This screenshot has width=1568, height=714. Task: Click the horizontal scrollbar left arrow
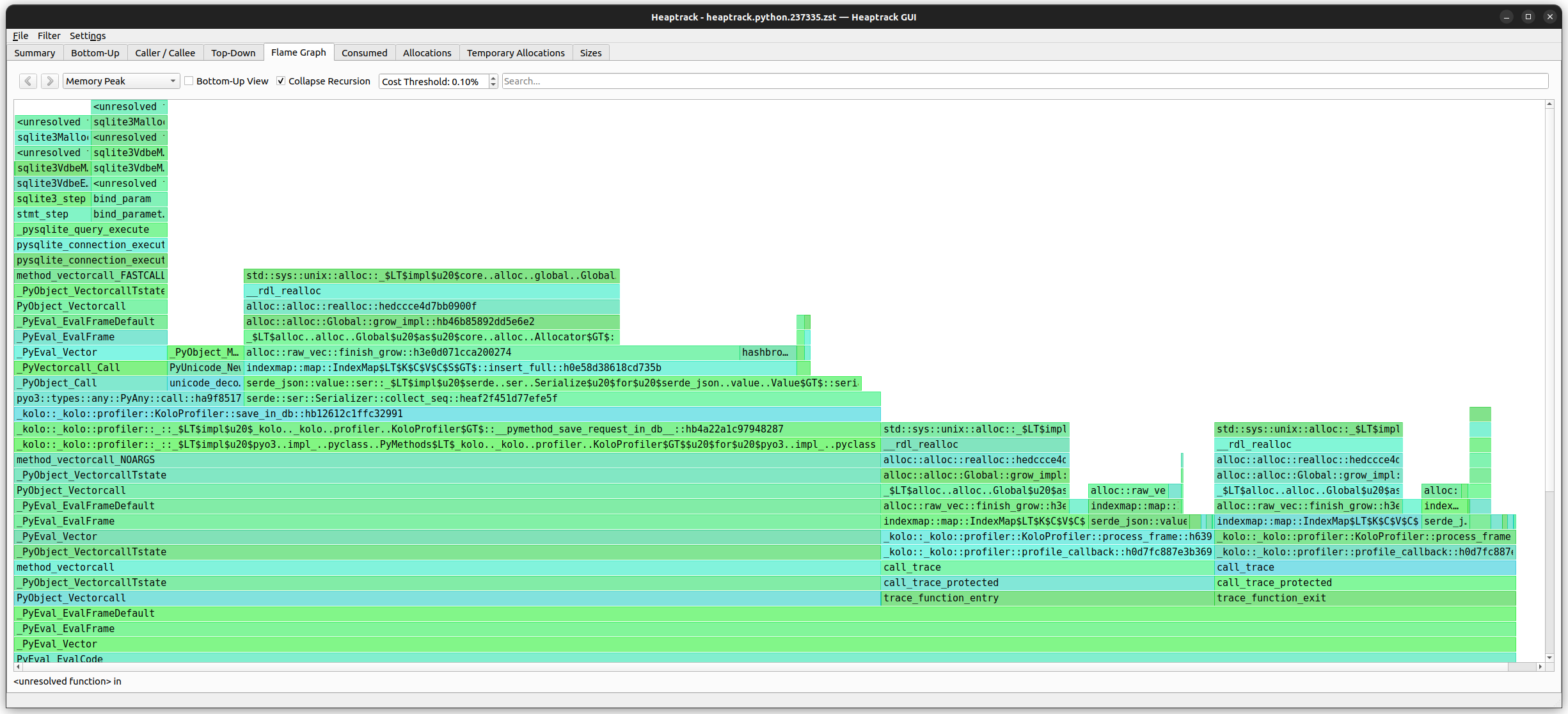pyautogui.click(x=18, y=667)
